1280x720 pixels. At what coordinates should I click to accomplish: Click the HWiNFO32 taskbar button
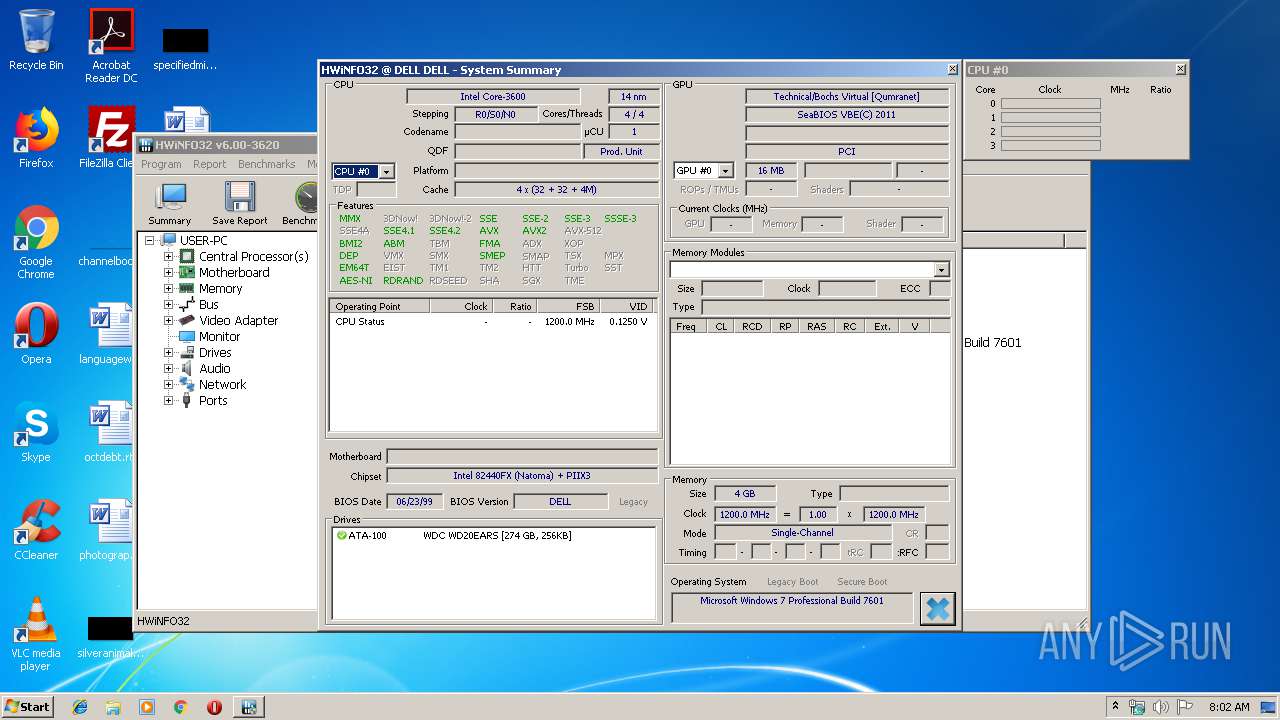pyautogui.click(x=249, y=707)
